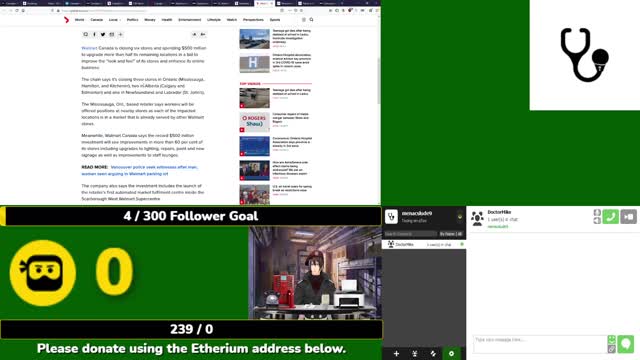Click the message input field
The width and height of the screenshot is (640, 360).
(x=540, y=344)
